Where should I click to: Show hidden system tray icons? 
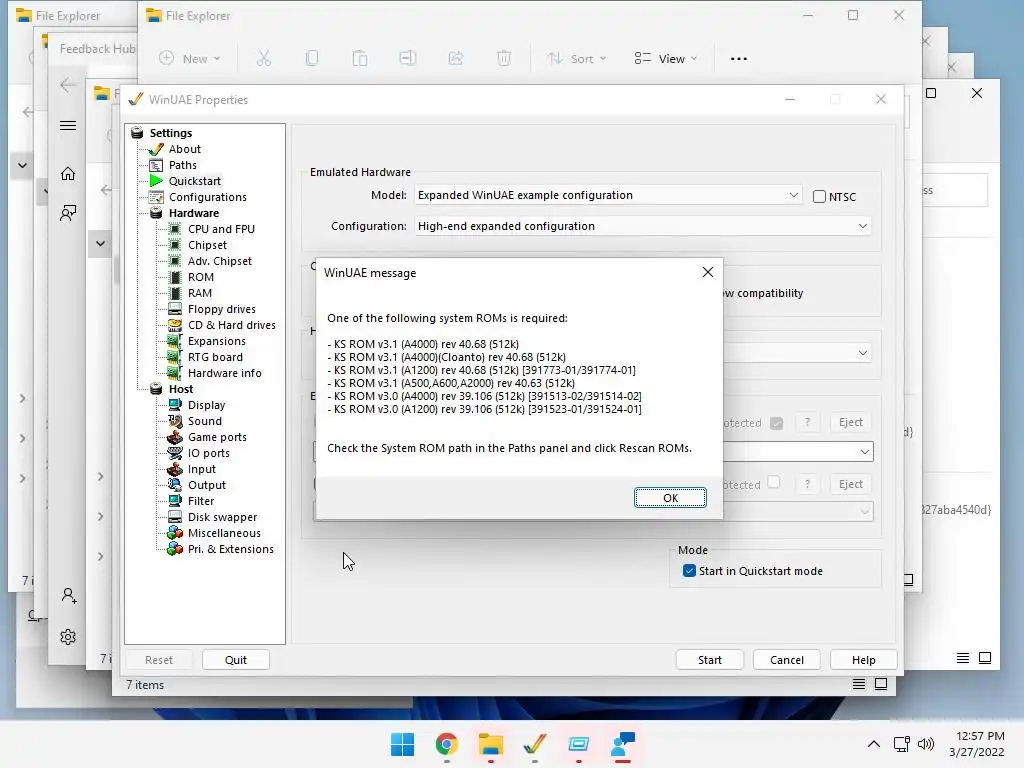[x=873, y=744]
